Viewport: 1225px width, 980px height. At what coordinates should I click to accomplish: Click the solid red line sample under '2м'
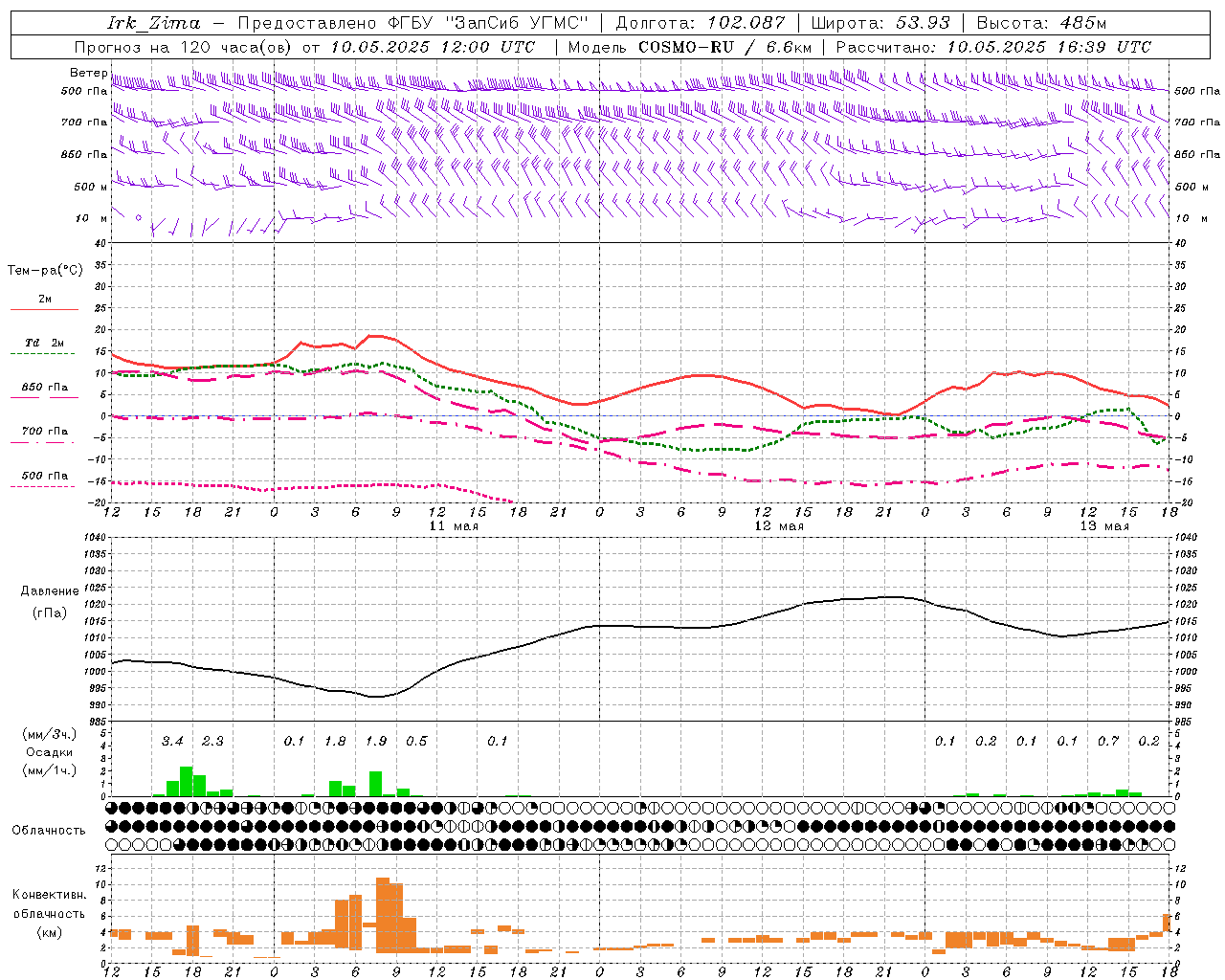[x=44, y=310]
